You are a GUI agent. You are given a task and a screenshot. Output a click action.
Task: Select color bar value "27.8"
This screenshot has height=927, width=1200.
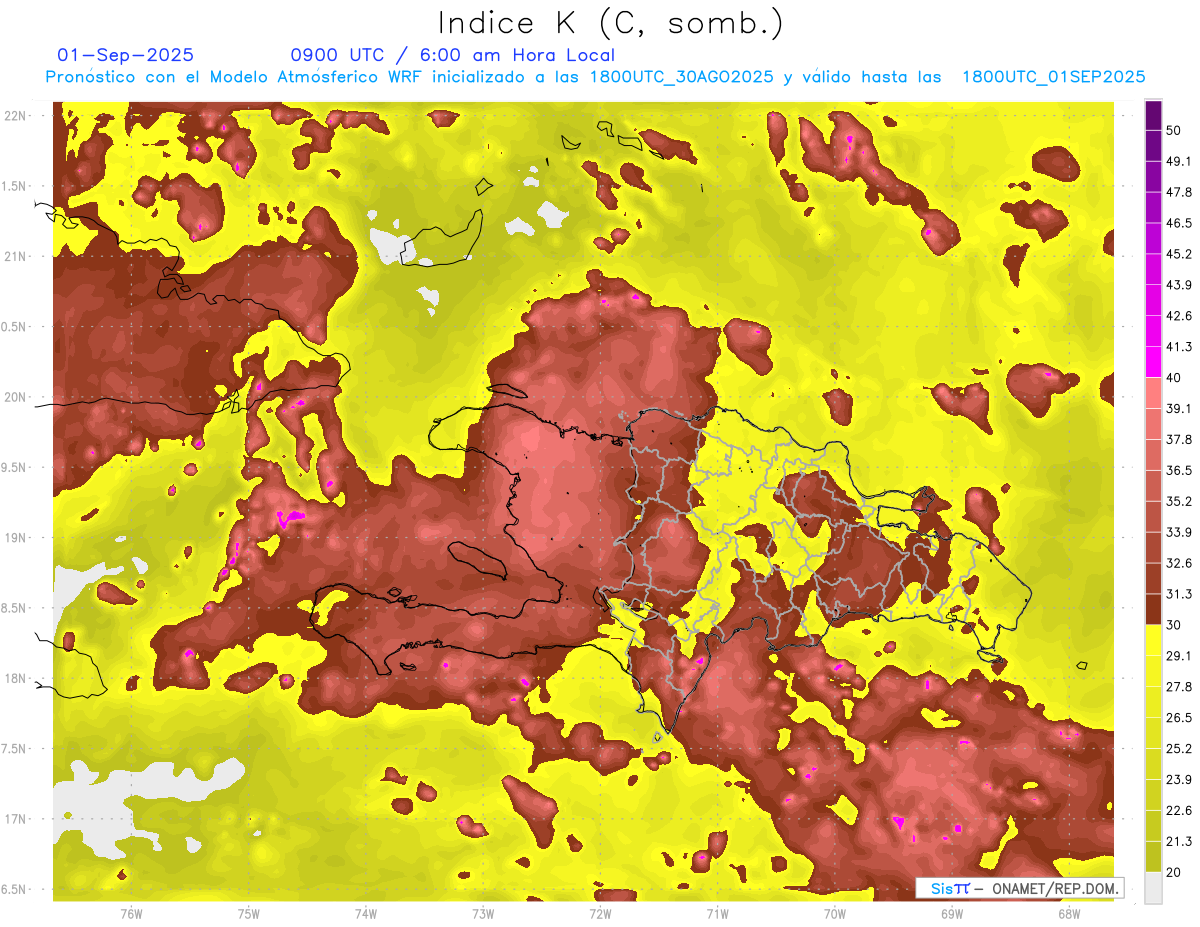1178,687
